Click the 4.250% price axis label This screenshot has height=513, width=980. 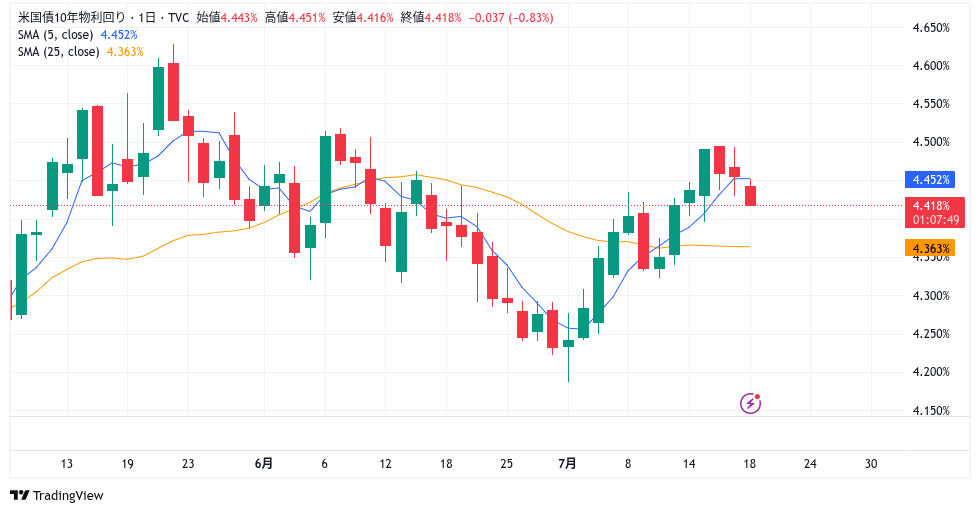931,334
